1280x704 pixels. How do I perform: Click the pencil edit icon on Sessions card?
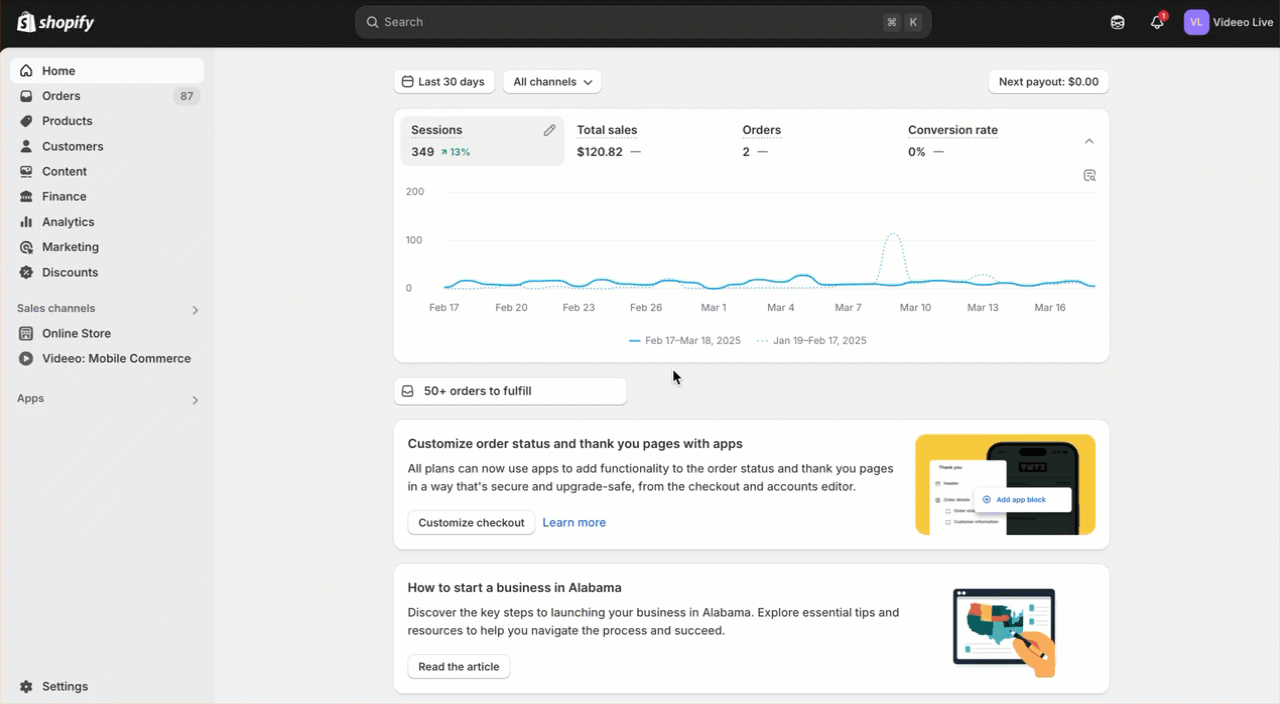point(549,131)
